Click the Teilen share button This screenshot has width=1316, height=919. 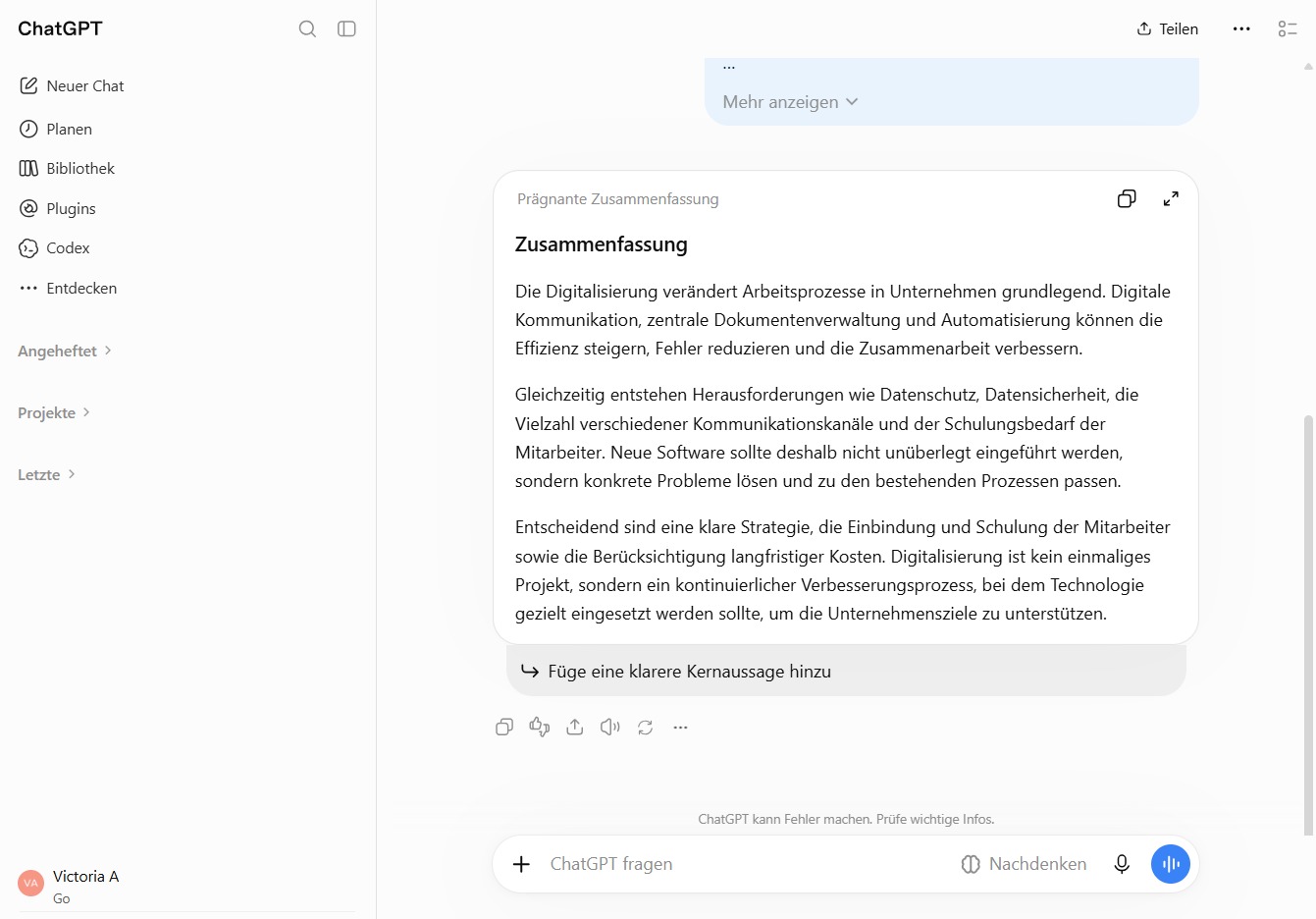click(1167, 28)
